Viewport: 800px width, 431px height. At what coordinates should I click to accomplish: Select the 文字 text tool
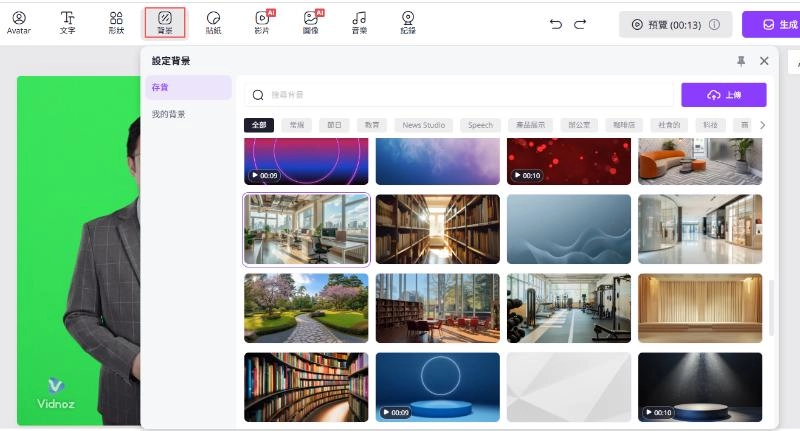coord(67,22)
